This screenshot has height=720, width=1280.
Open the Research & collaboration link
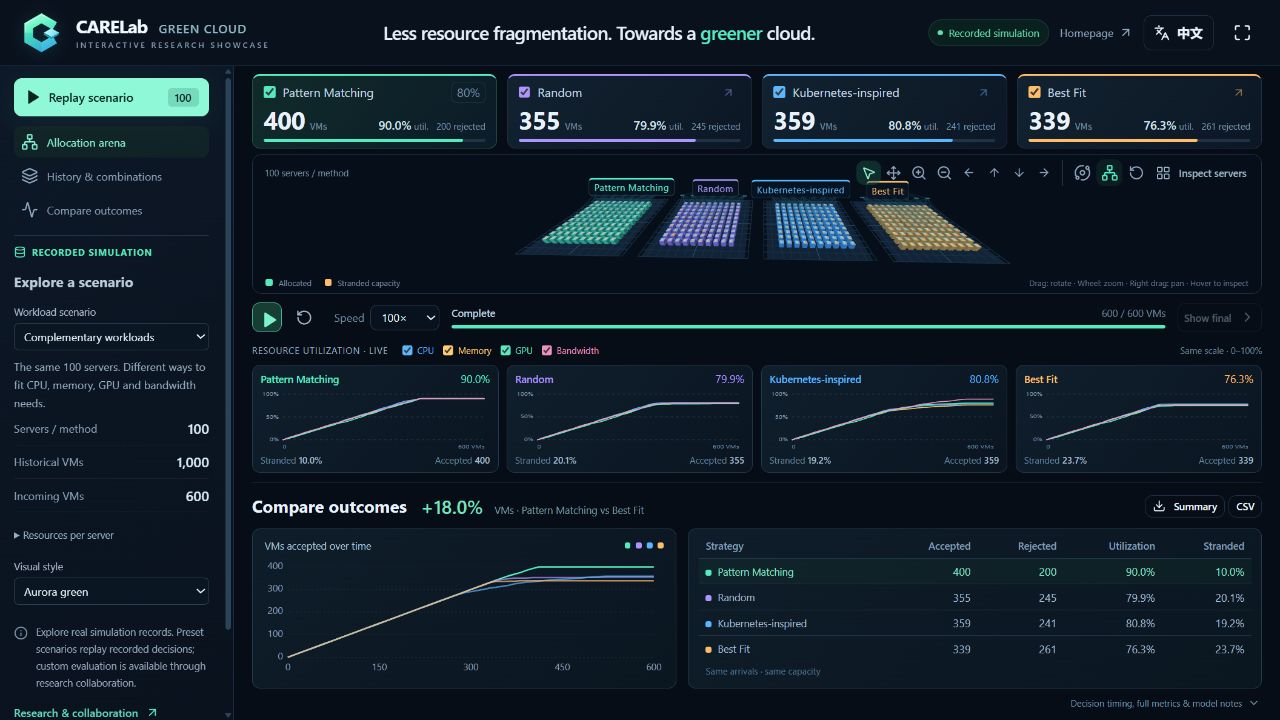tap(86, 713)
